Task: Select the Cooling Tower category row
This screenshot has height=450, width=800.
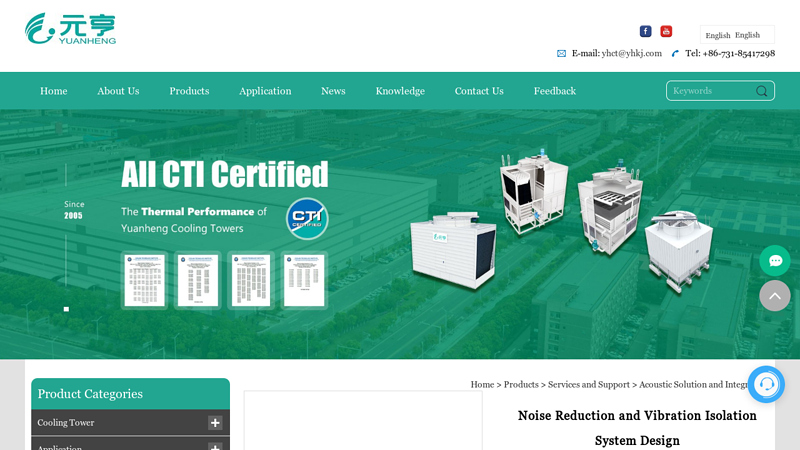Action: [x=131, y=422]
